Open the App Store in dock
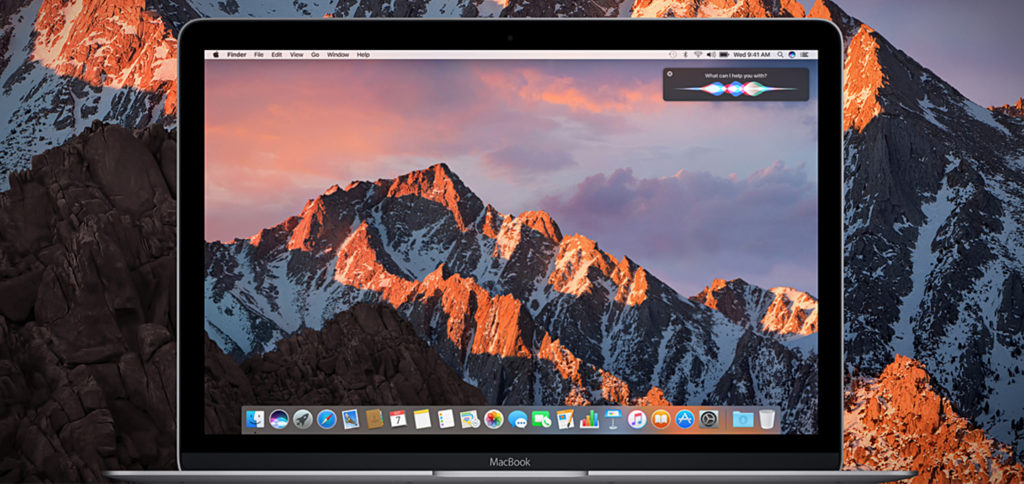 tap(685, 419)
